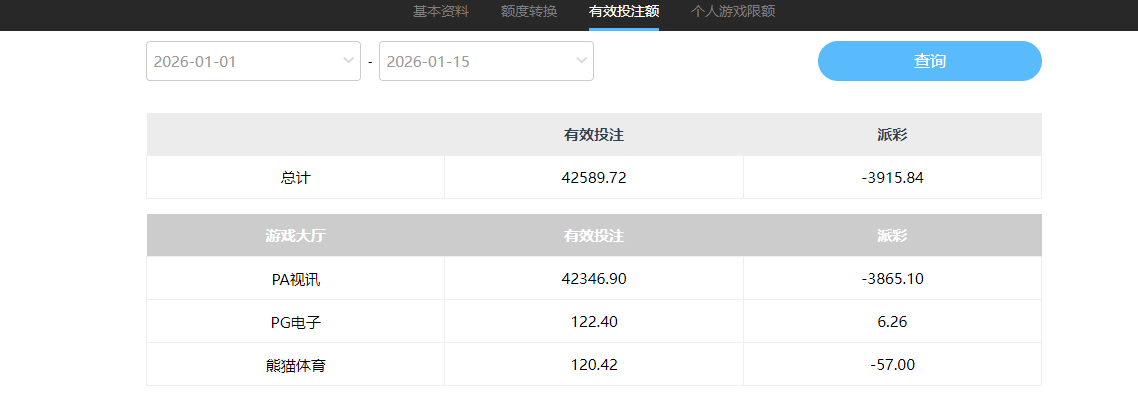
Task: Click the 总计 total row label
Action: coord(296,178)
